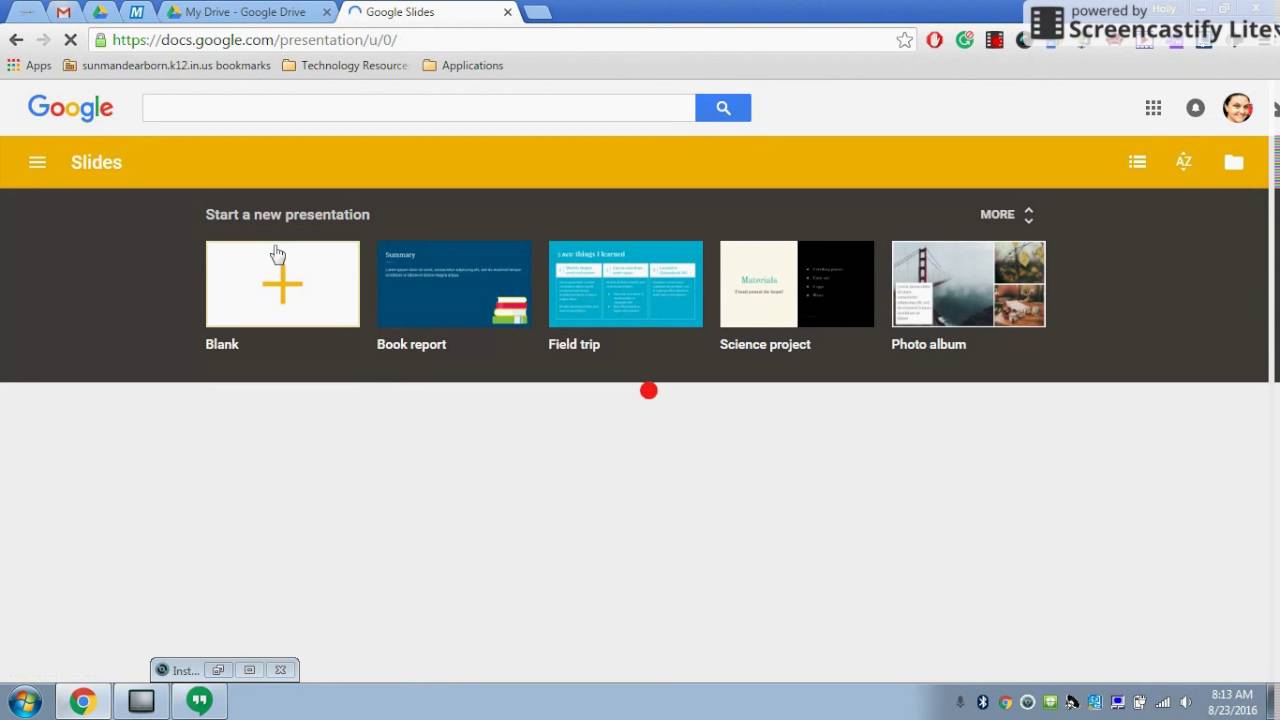Close the My Drive tab
Image resolution: width=1280 pixels, height=720 pixels.
(x=326, y=12)
